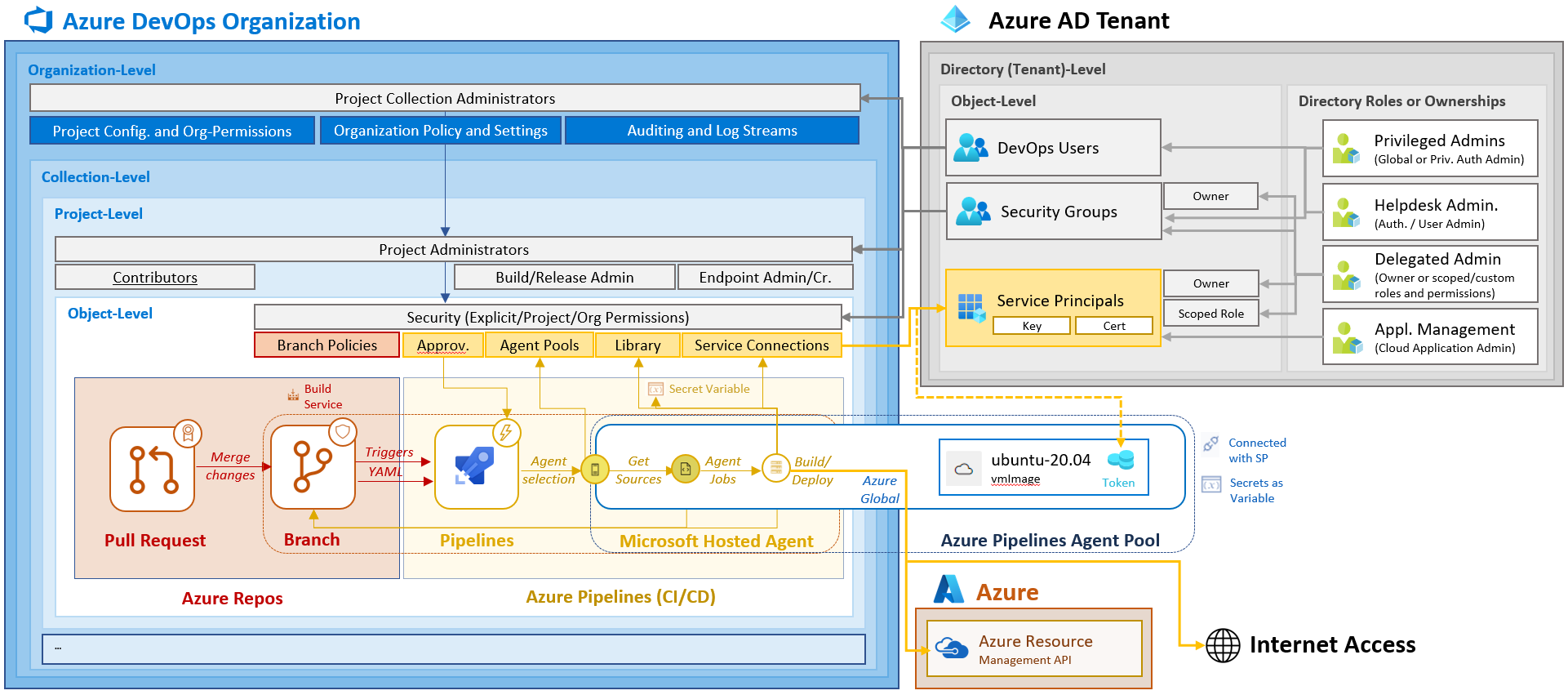Click the Project Collection Administrators box
The height and width of the screenshot is (695, 1568).
(445, 98)
